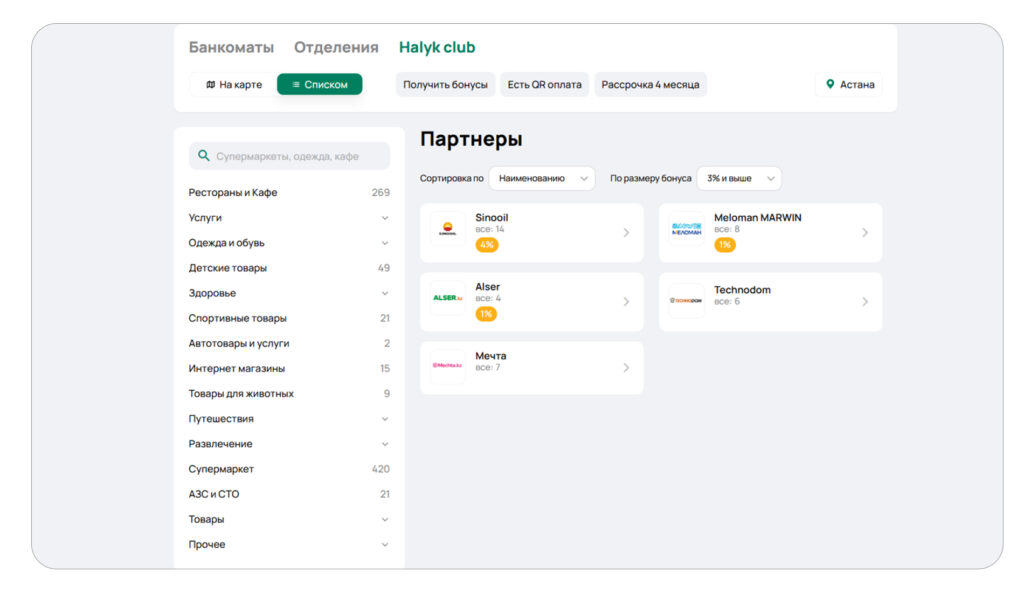Select the Интернет магазины category
The width and height of the screenshot is (1024, 593).
[x=289, y=368]
